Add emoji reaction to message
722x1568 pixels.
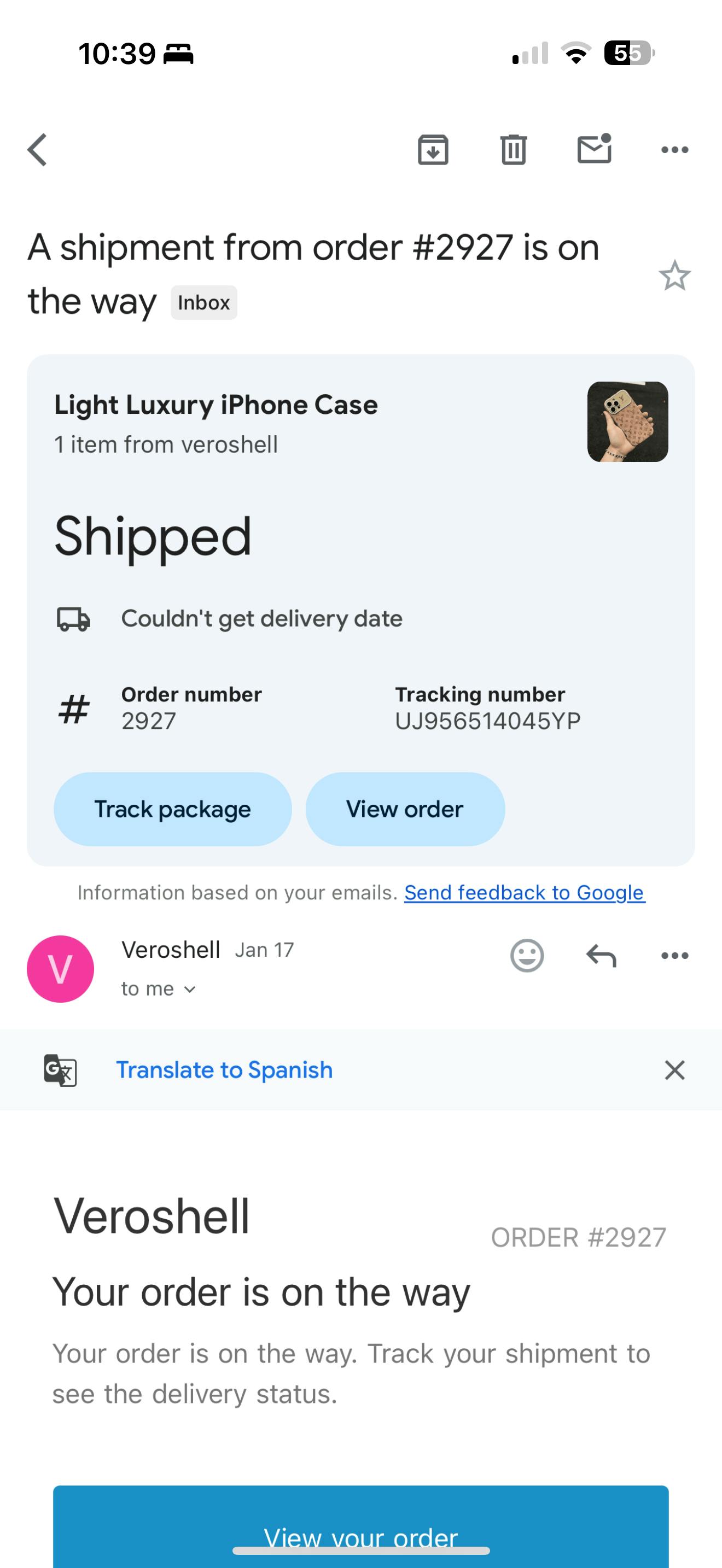coord(527,956)
